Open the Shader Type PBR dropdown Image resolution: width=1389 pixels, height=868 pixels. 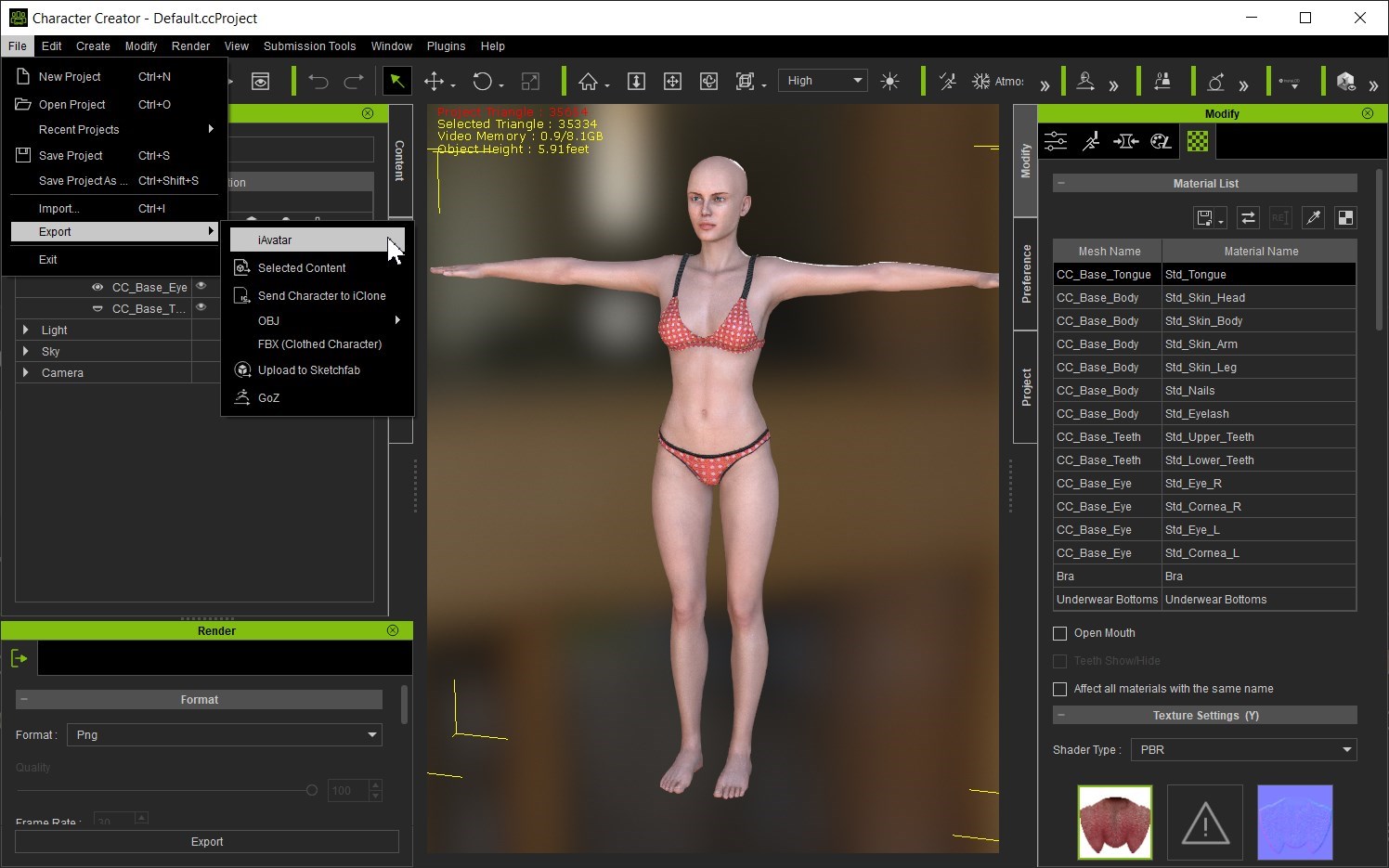coord(1243,750)
